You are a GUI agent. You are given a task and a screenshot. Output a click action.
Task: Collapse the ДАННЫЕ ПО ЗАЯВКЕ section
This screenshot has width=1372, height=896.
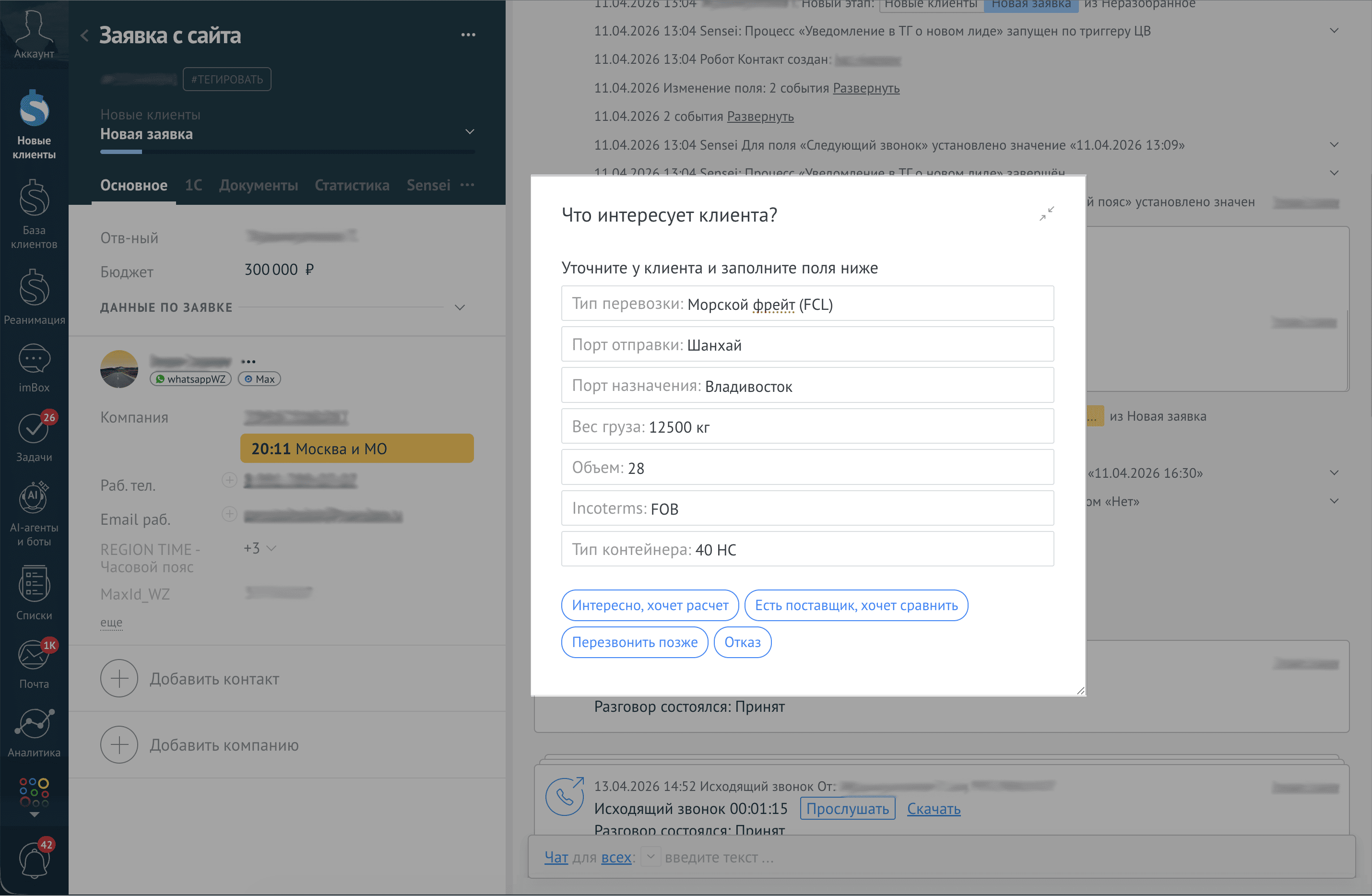click(x=460, y=308)
